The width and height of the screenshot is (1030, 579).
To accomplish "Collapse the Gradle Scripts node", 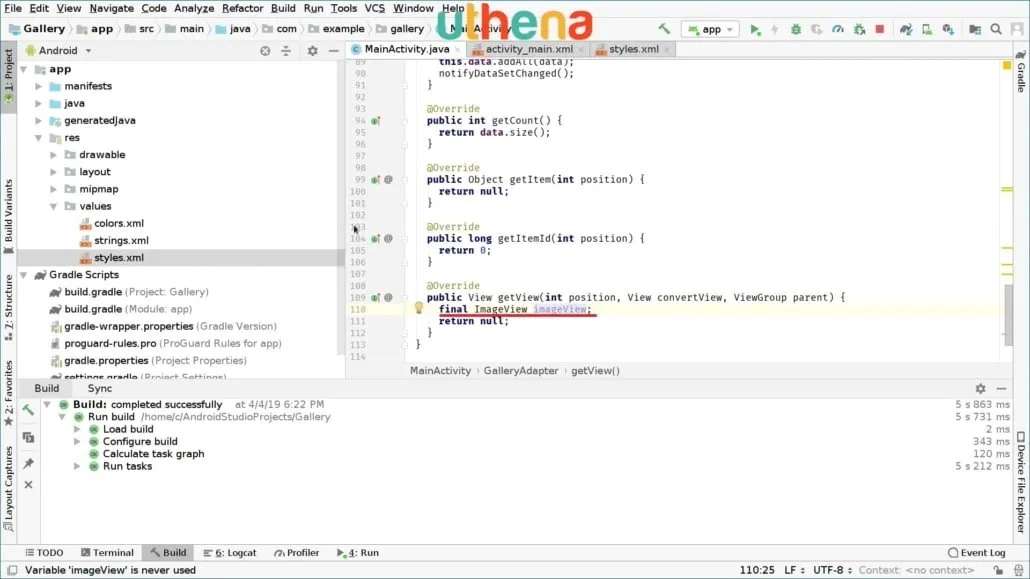I will [24, 275].
